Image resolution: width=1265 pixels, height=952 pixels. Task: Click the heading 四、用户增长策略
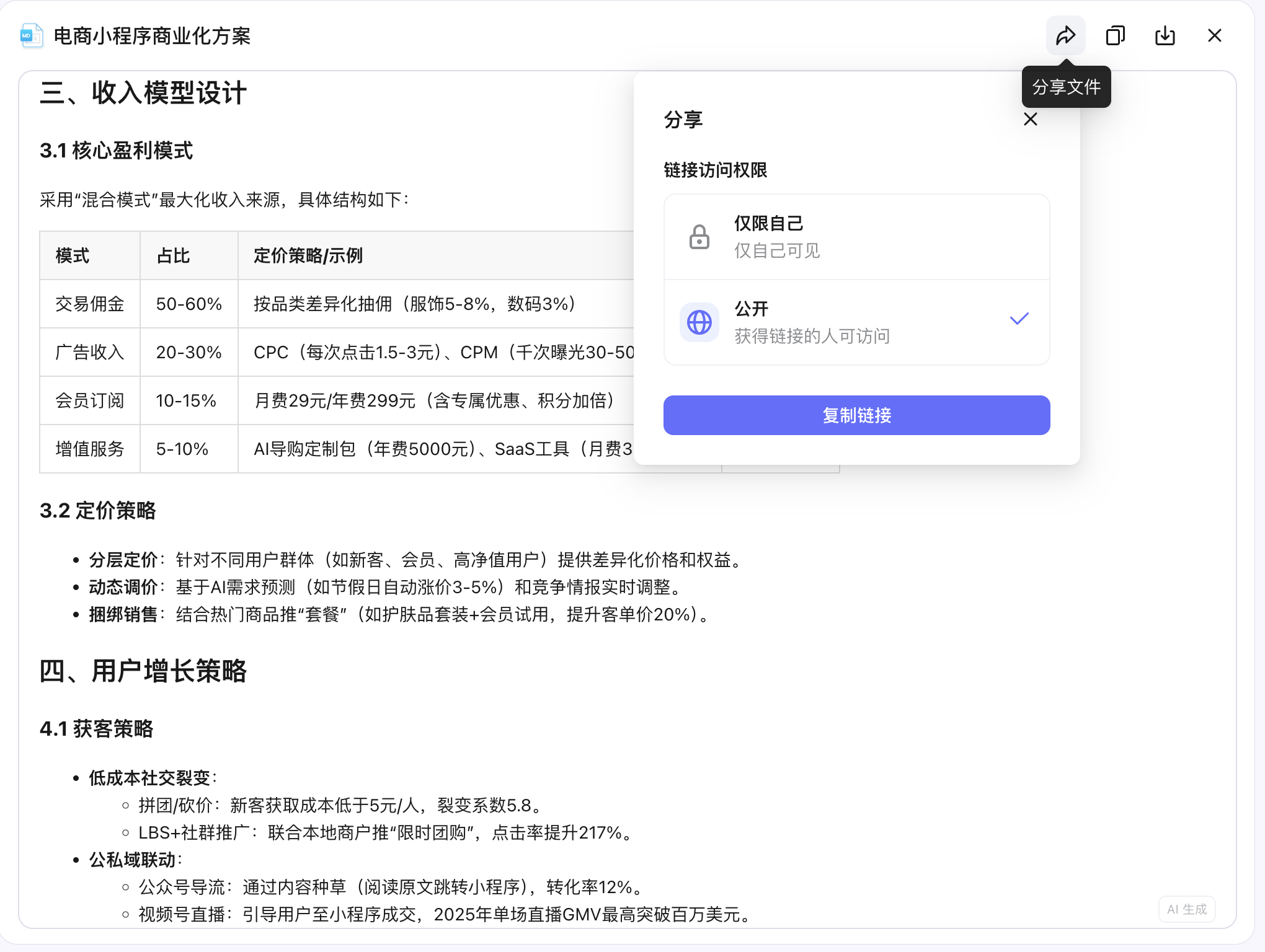(143, 670)
